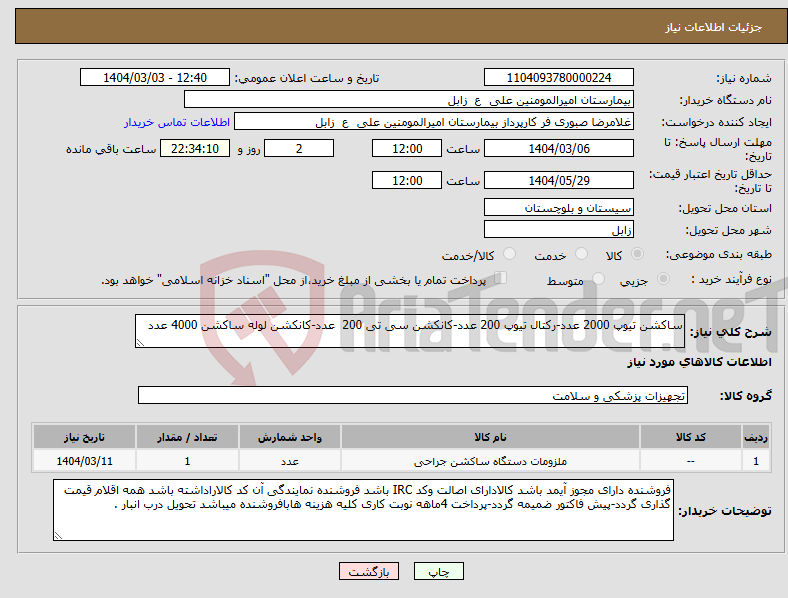Click the resize handle of buyer notes textbox
Screen dimensions: 788x598
pos(58,536)
